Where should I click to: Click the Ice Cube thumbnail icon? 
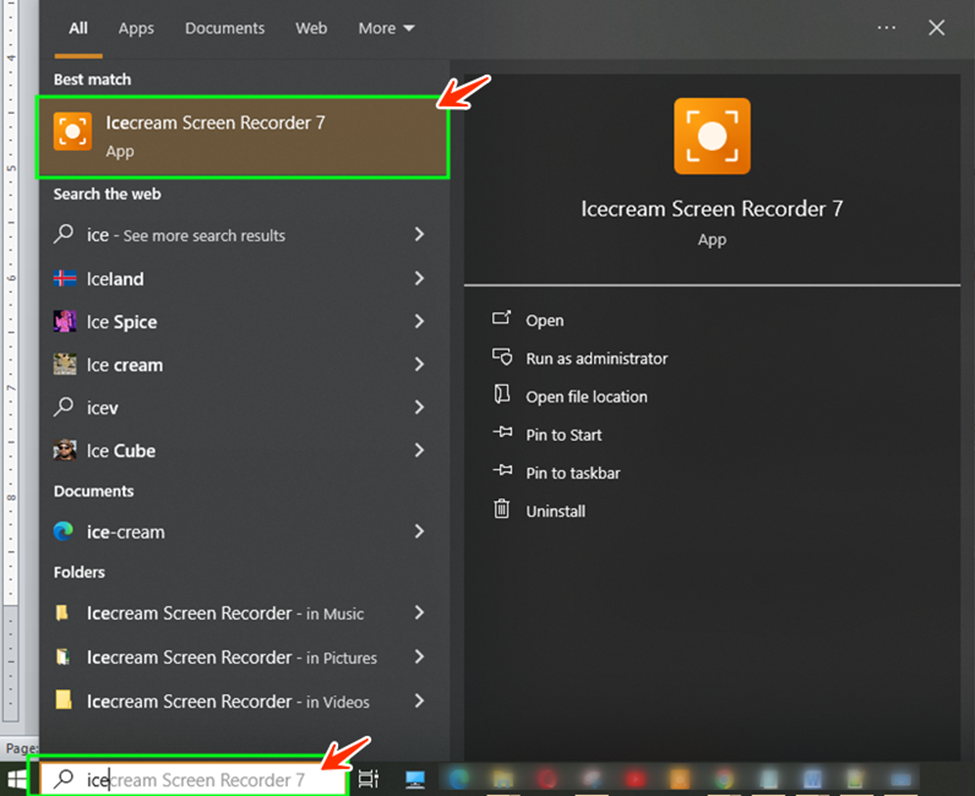coord(65,450)
